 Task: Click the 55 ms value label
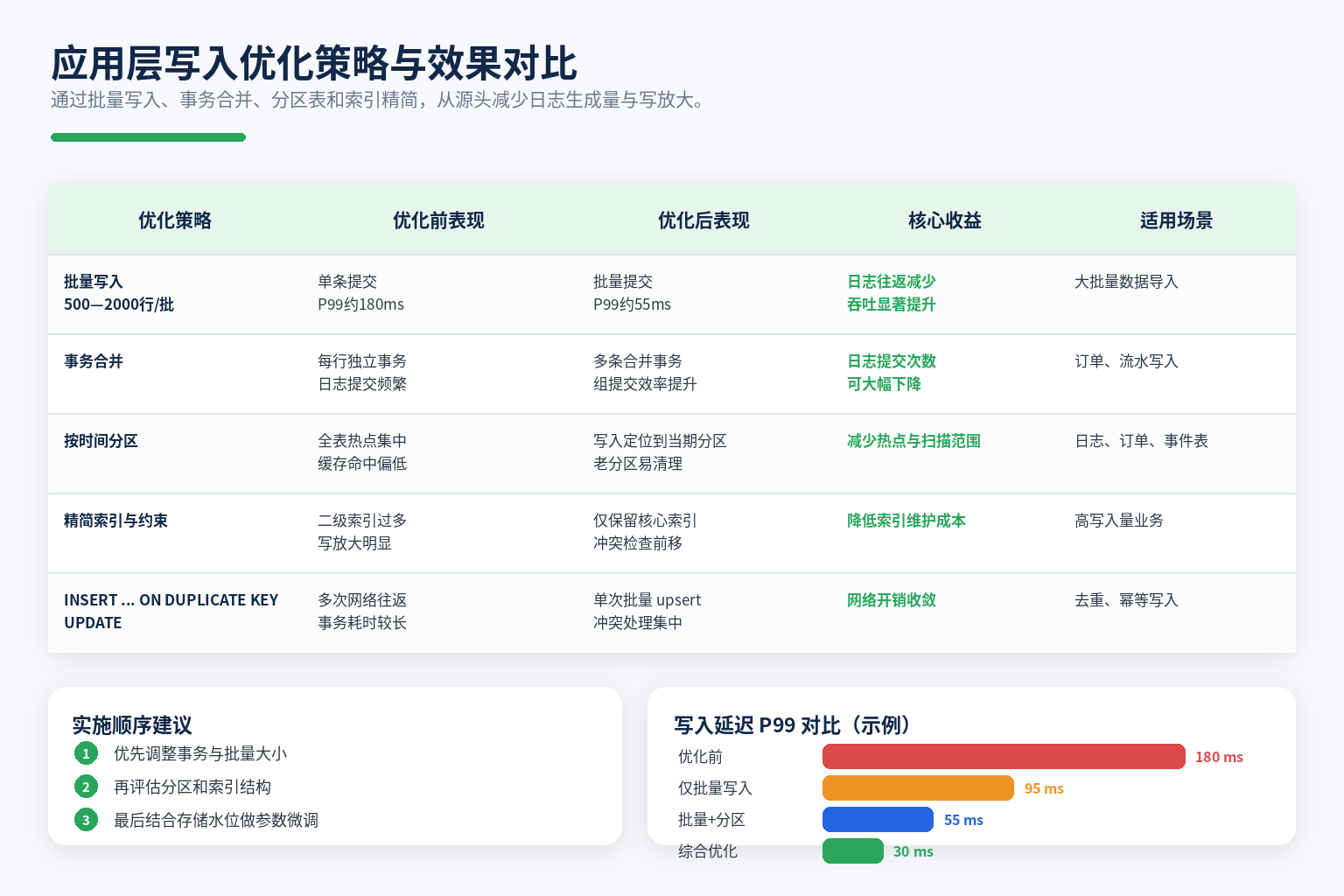pyautogui.click(x=963, y=820)
